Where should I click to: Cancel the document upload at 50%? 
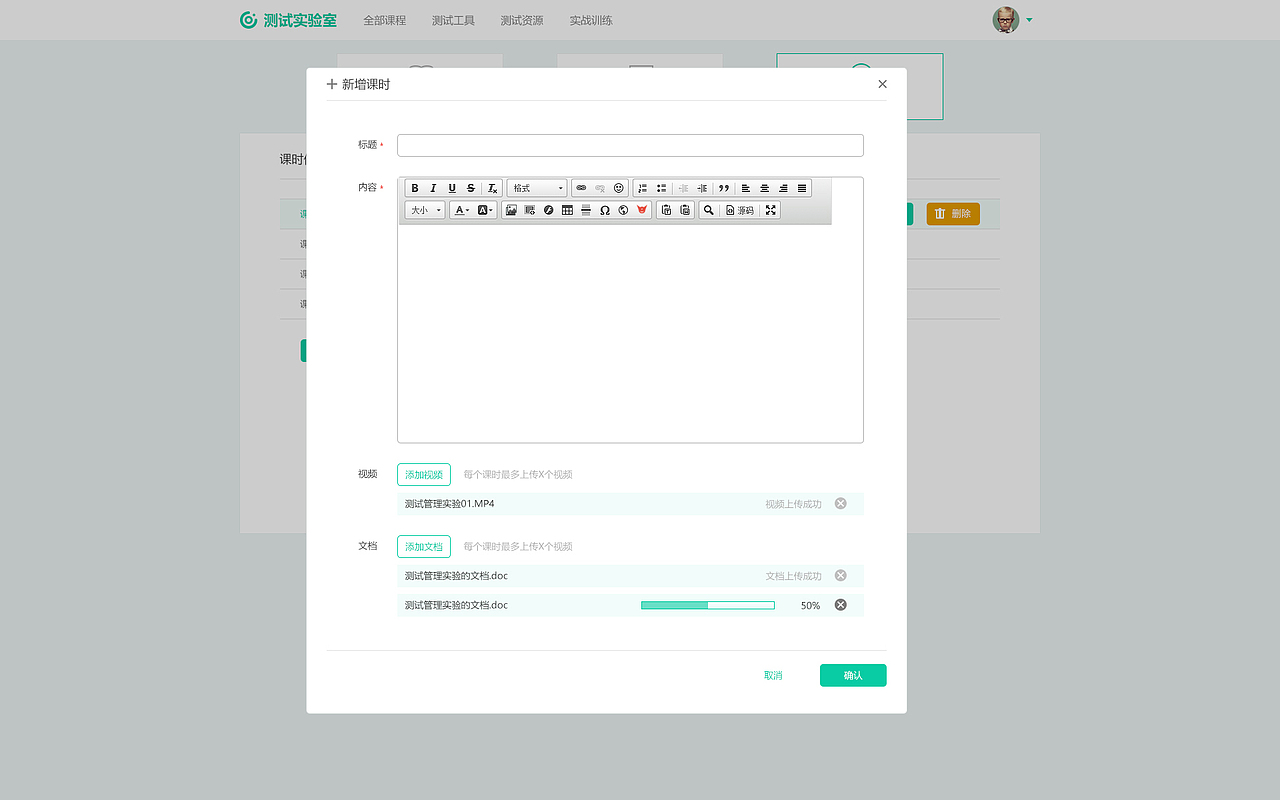(840, 605)
